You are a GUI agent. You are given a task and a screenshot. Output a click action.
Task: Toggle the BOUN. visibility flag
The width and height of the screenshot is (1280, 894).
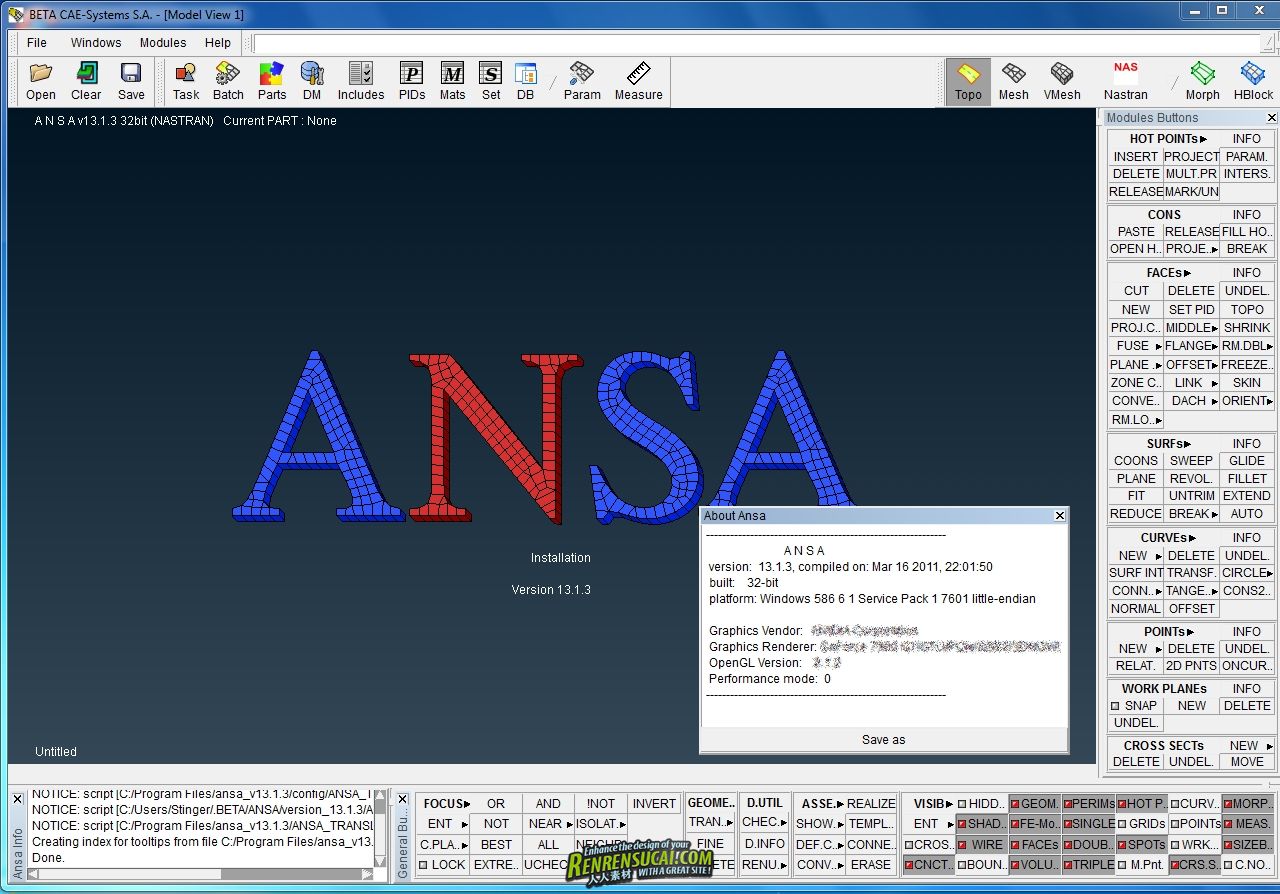coord(962,865)
